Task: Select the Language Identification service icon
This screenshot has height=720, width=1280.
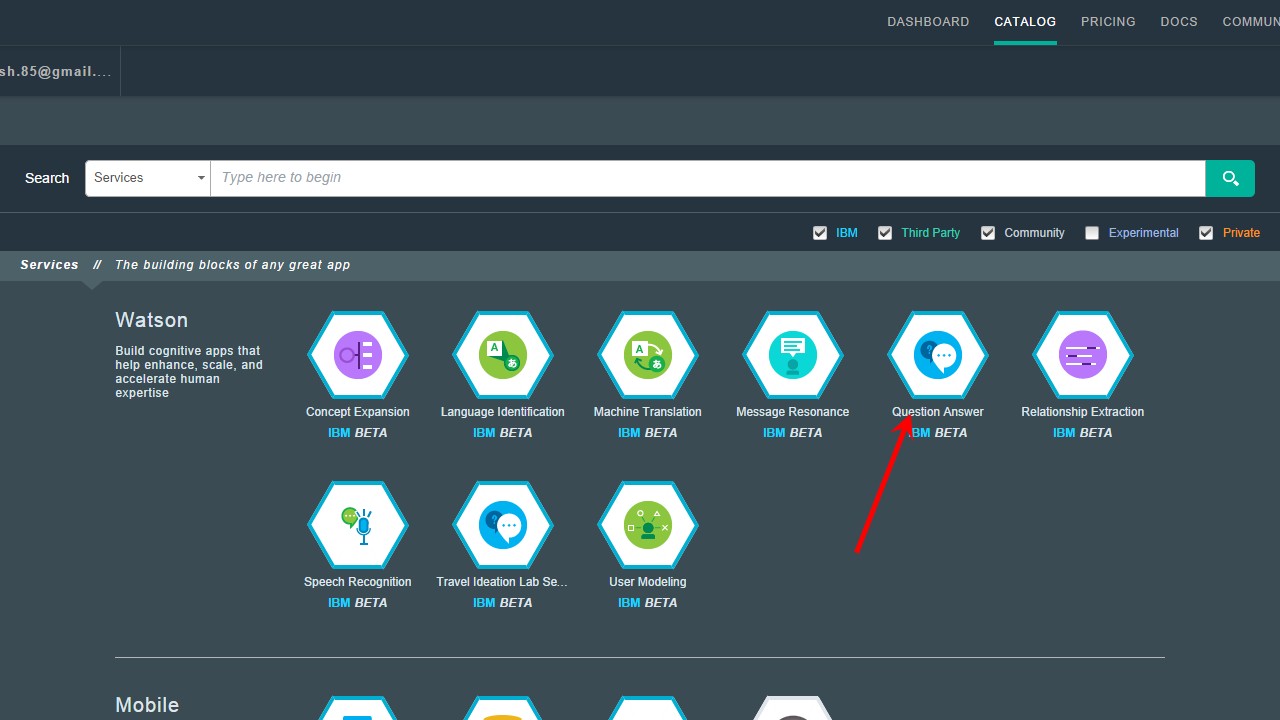Action: (x=503, y=355)
